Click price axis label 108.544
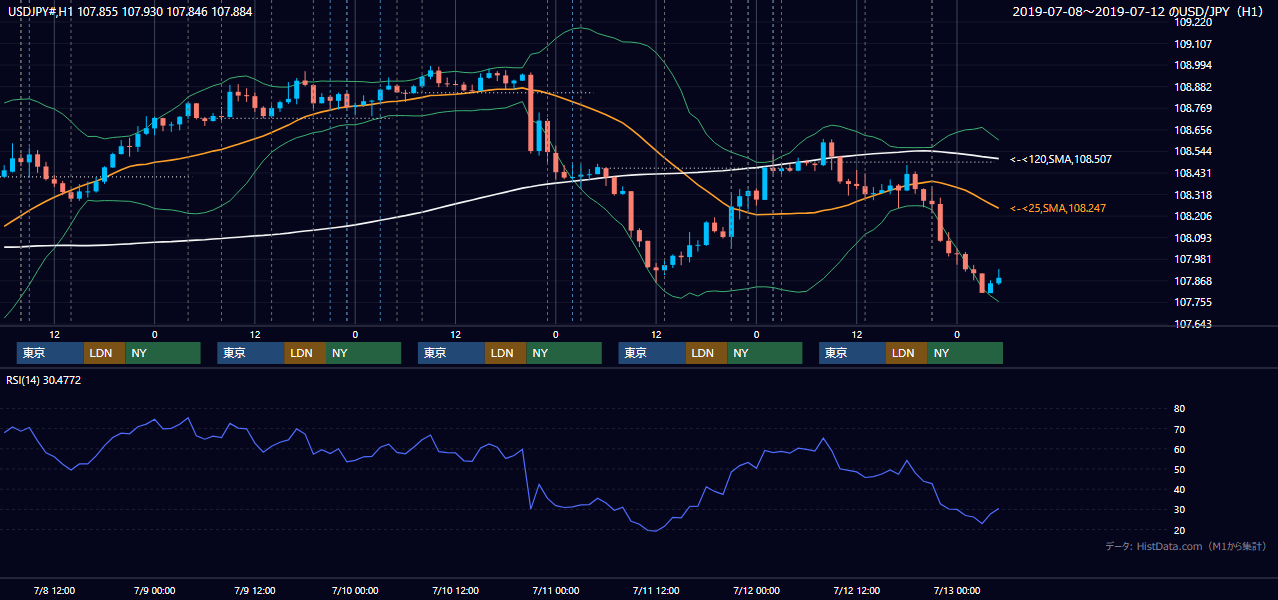Viewport: 1278px width, 600px height. pyautogui.click(x=1192, y=152)
